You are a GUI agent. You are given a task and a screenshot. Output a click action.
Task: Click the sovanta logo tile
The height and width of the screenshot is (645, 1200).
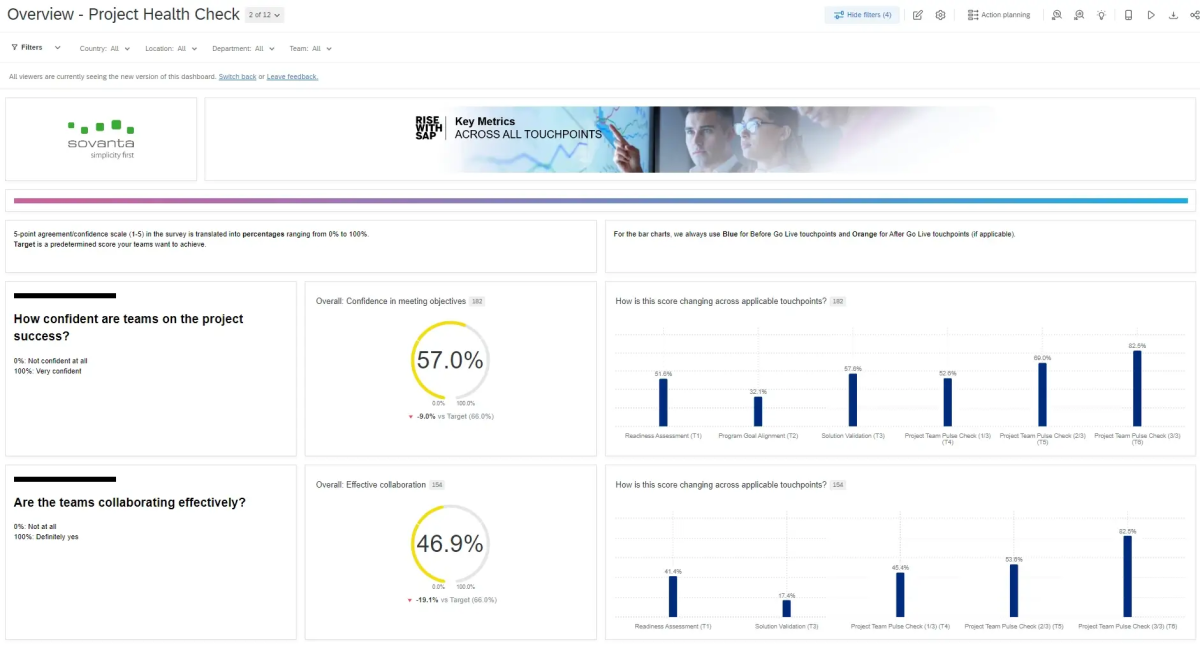[x=101, y=139]
